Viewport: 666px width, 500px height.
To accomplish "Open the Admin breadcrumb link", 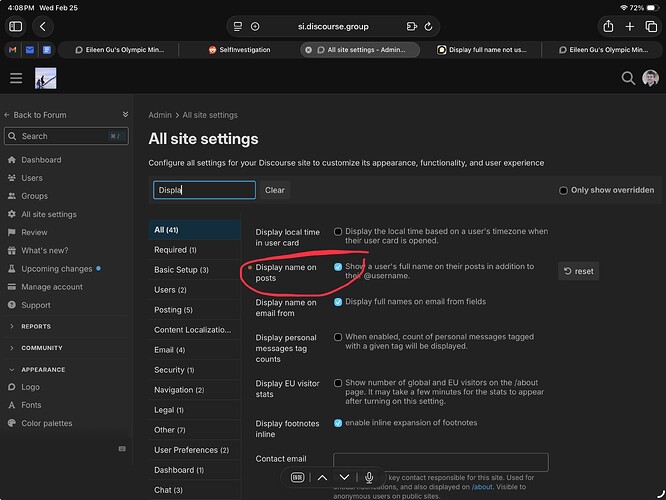I will [160, 115].
